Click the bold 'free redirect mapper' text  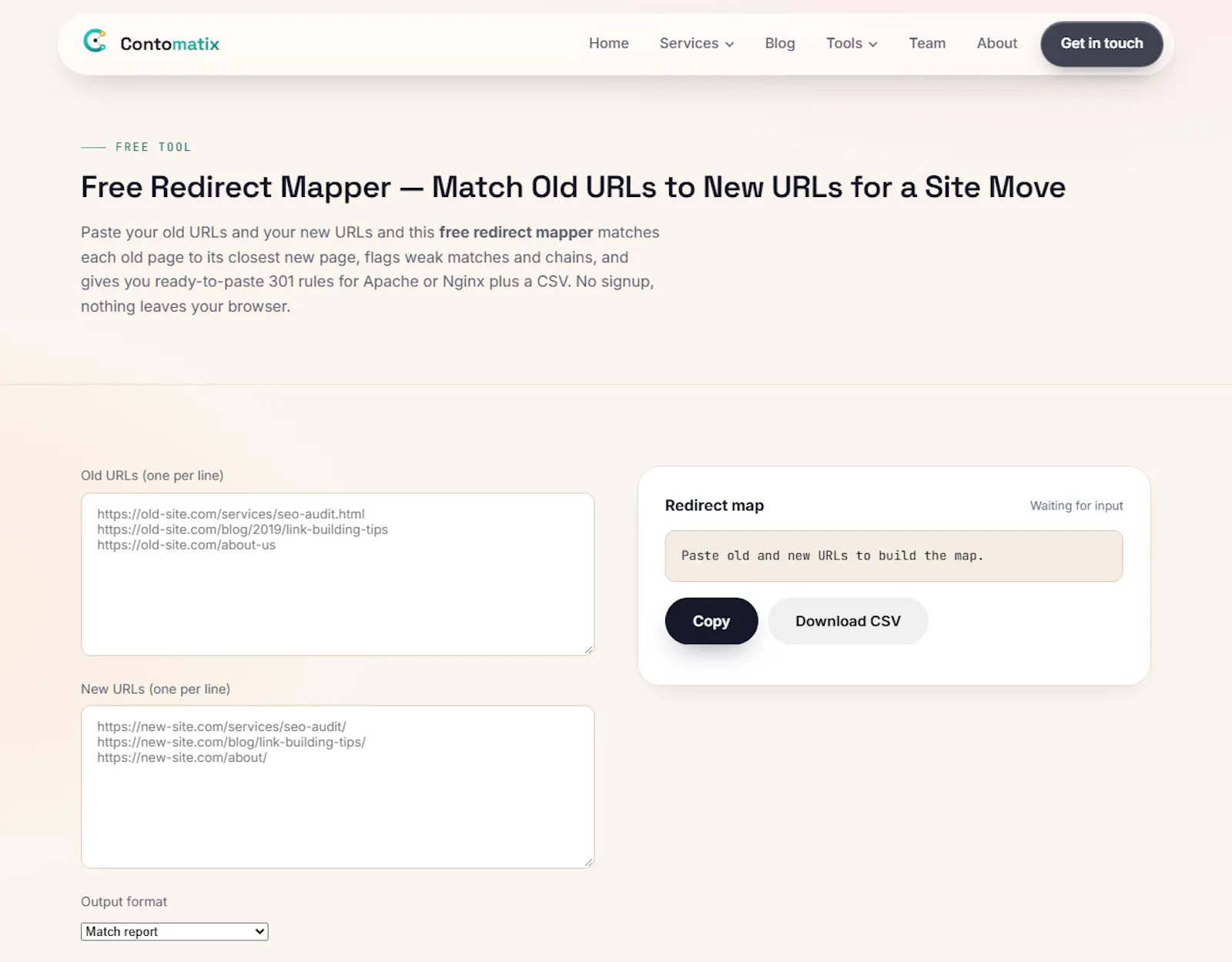click(x=516, y=232)
